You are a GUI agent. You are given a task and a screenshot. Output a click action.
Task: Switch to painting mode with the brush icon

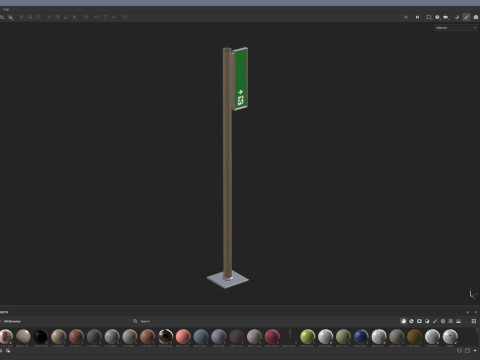(466, 17)
